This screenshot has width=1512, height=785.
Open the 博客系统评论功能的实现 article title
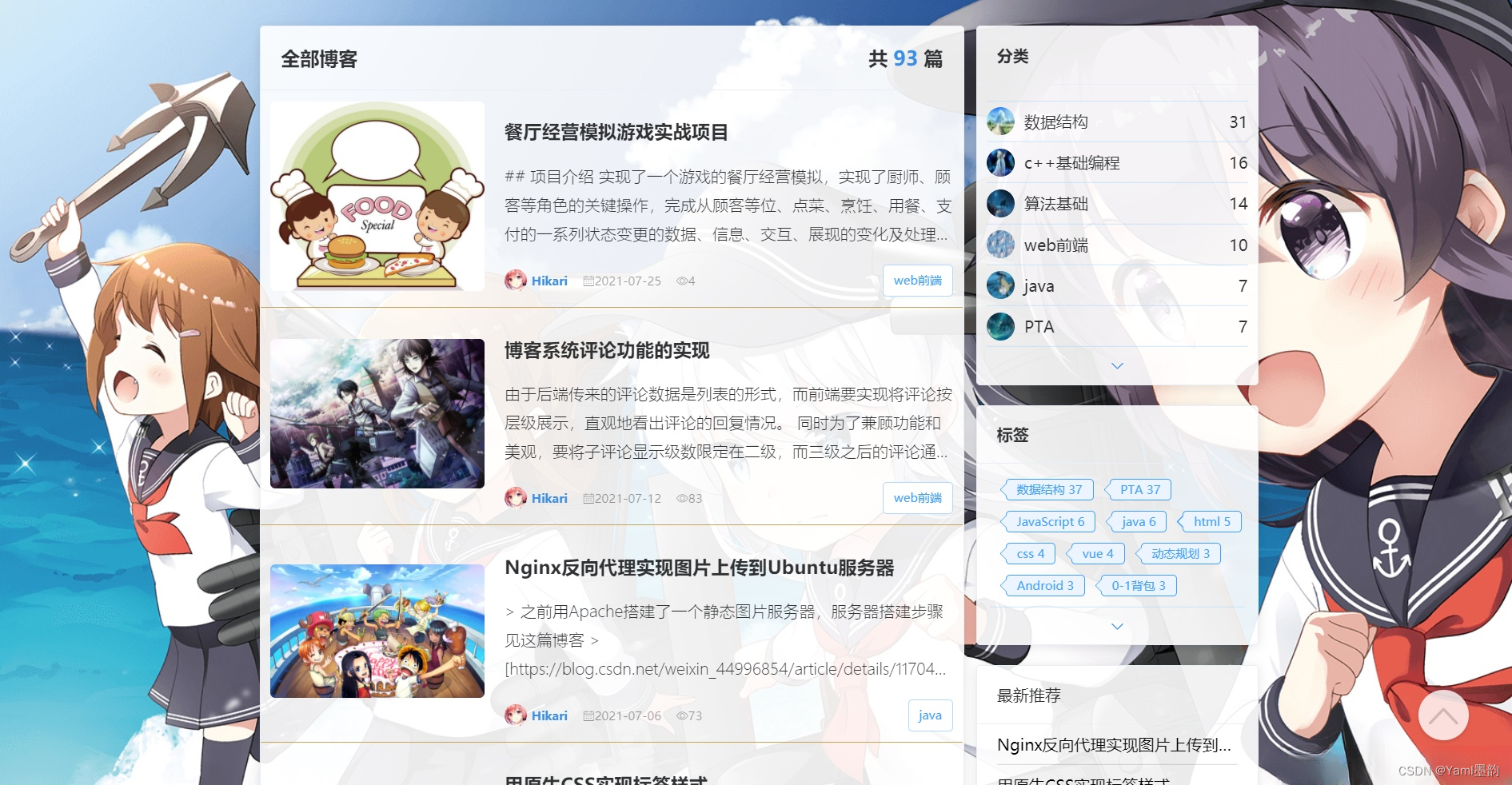click(607, 350)
